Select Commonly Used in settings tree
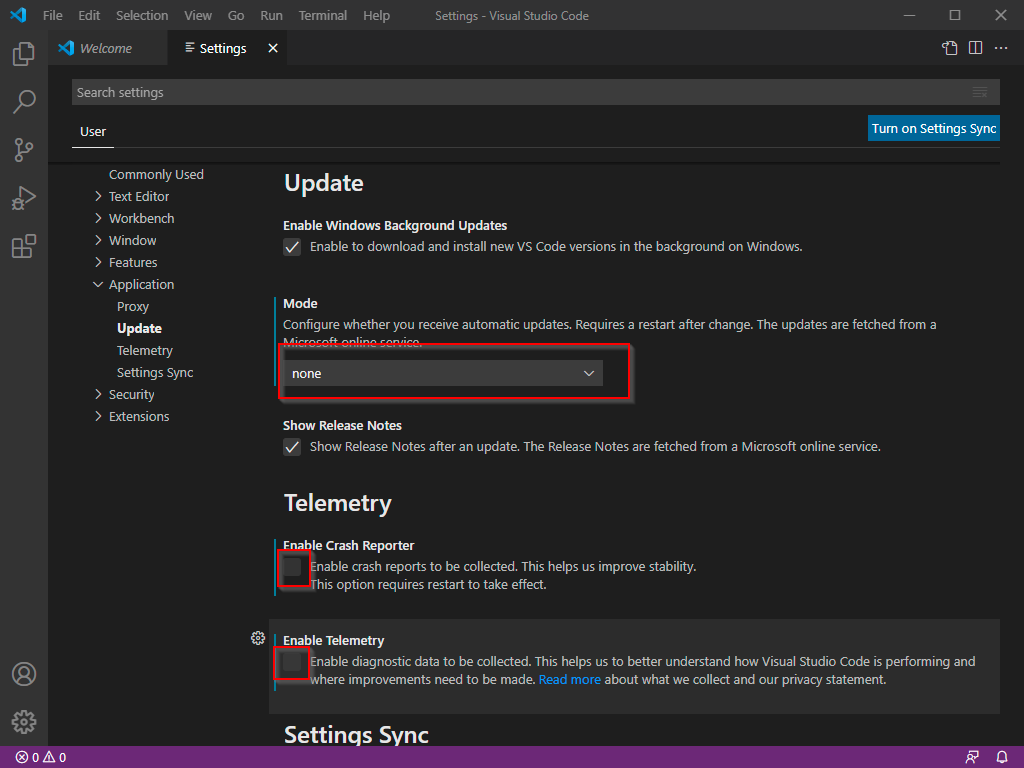The image size is (1024, 768). click(x=156, y=174)
